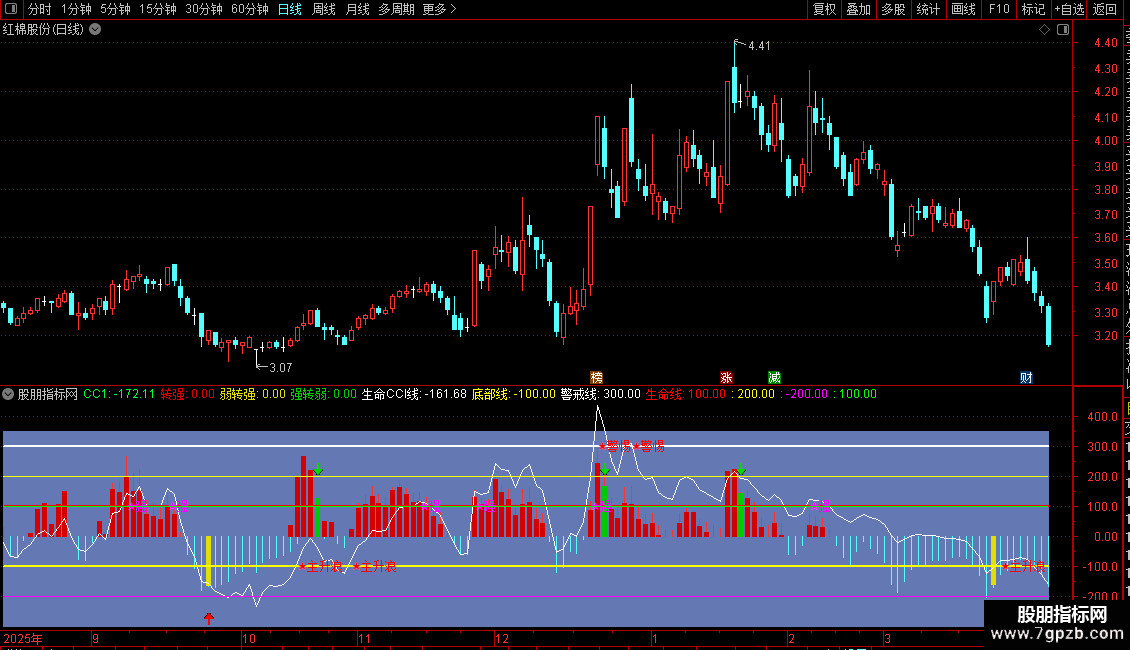Select the 5分钟 period tab
1130x650 pixels.
pos(115,9)
